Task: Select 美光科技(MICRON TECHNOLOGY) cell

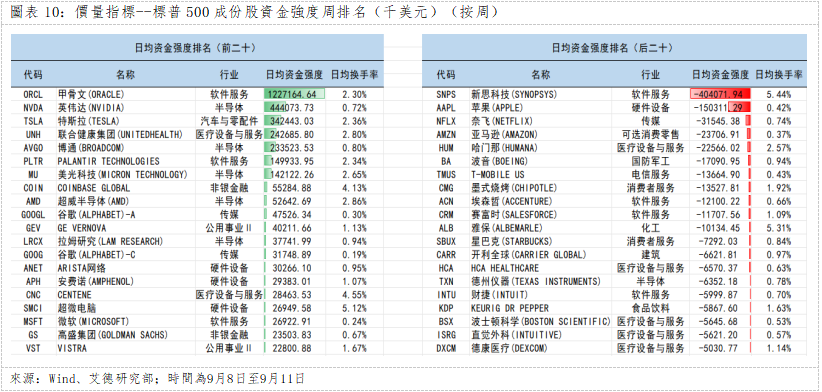Action: pos(122,175)
